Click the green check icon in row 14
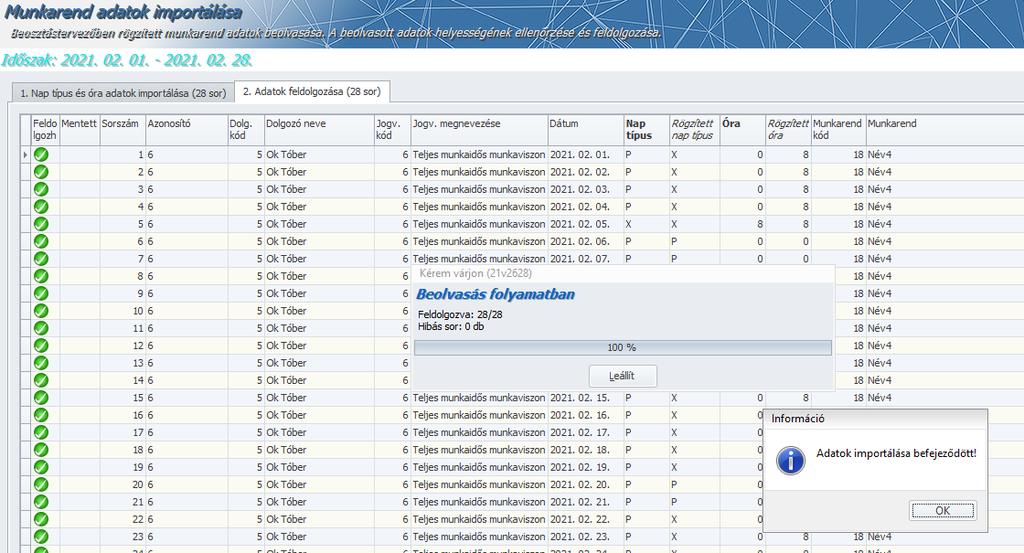Viewport: 1024px width, 553px height. click(41, 380)
